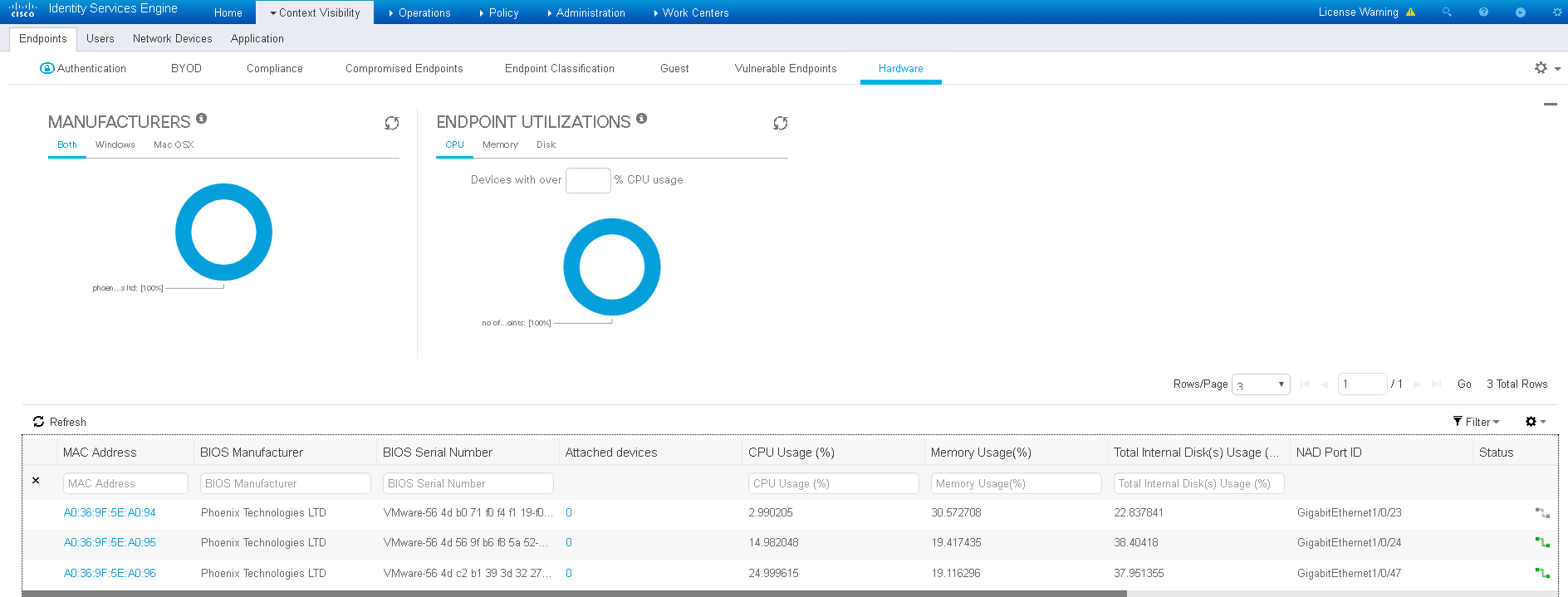
Task: Click the Refresh button above table
Action: point(60,422)
